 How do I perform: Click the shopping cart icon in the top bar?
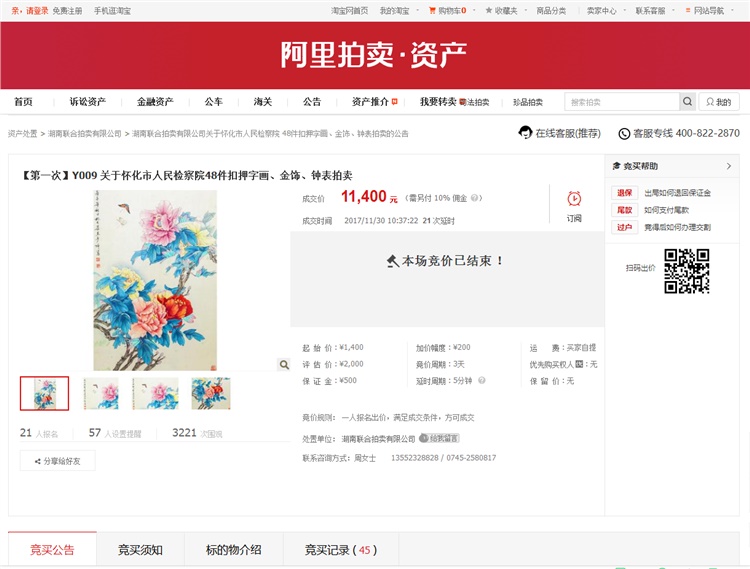(x=432, y=10)
